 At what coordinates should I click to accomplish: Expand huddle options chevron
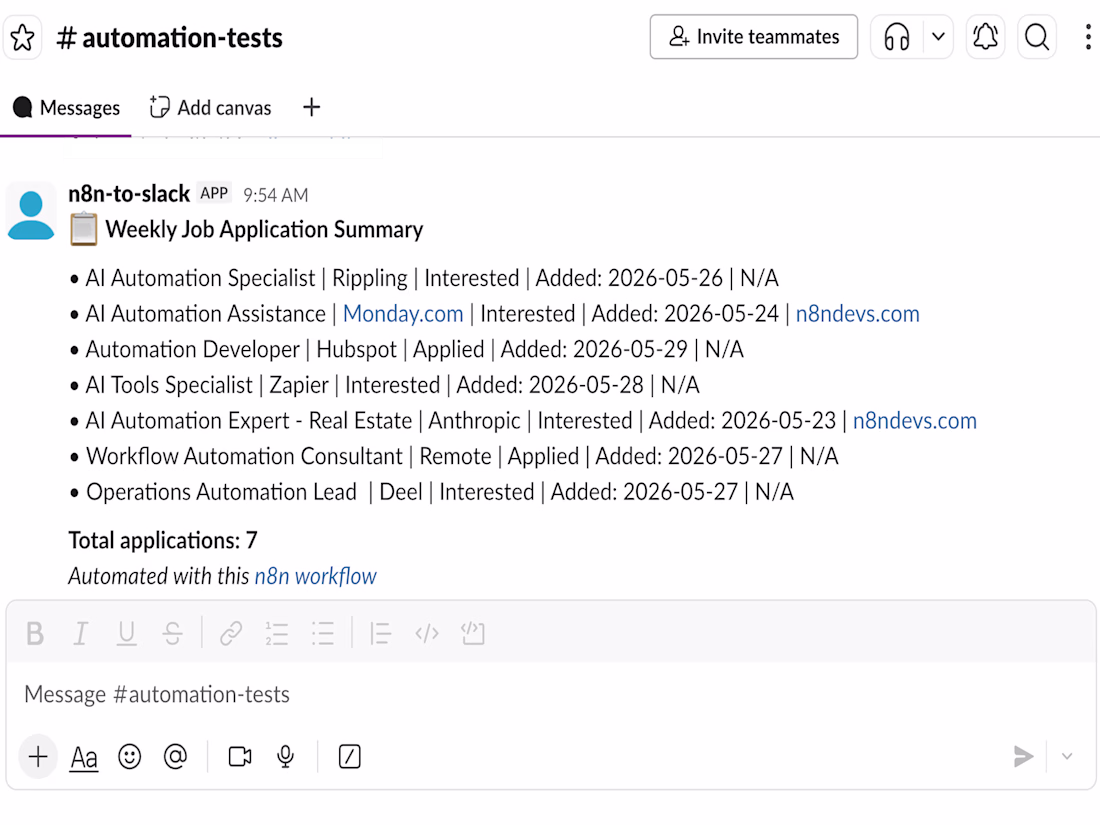(x=938, y=36)
